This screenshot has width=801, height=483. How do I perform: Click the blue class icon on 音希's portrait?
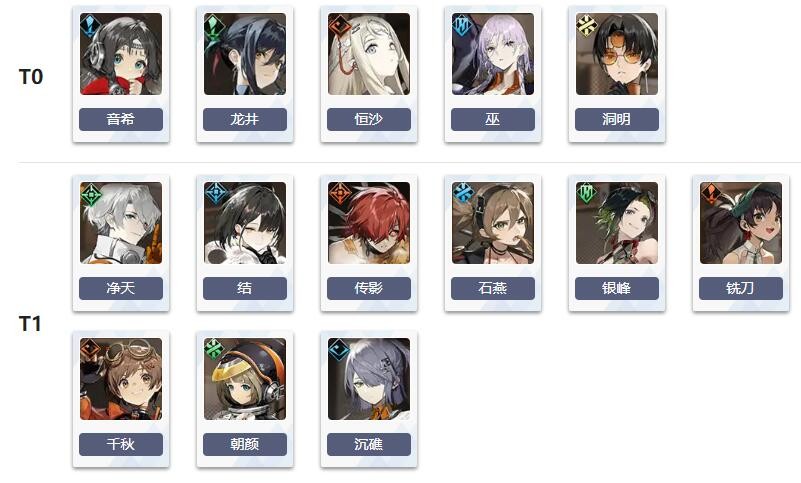pyautogui.click(x=90, y=25)
